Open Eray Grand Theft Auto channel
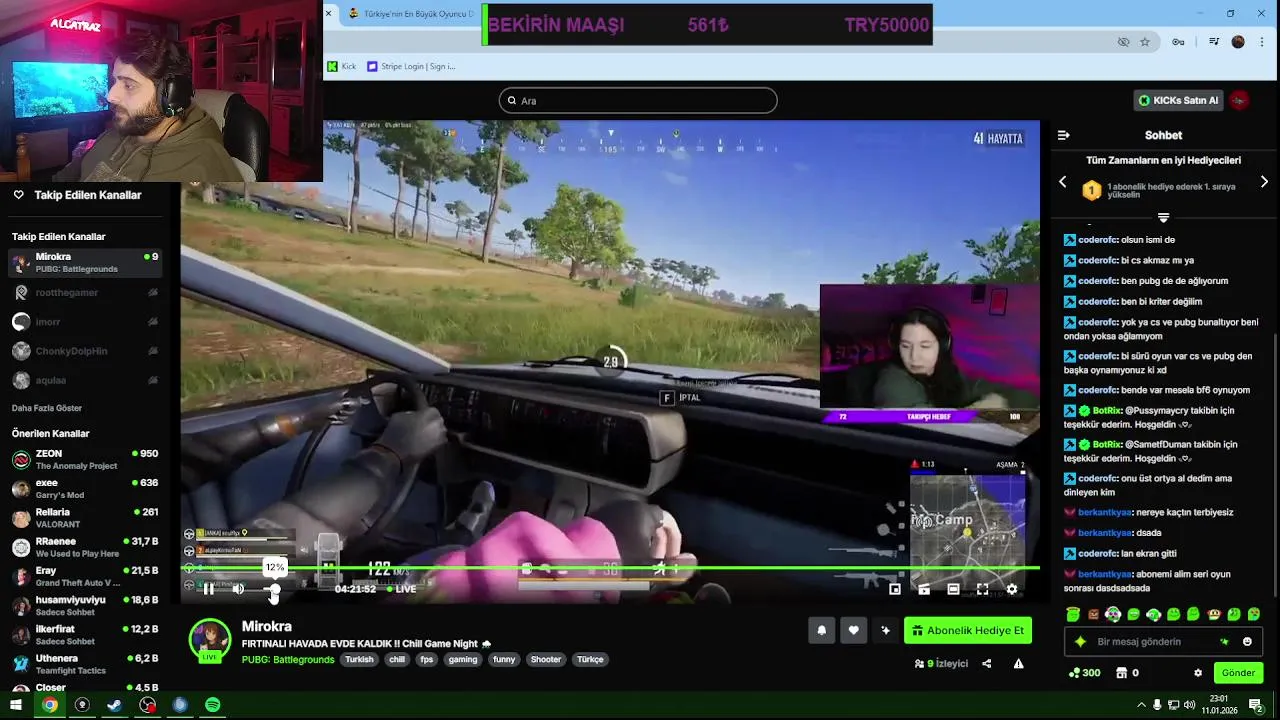The width and height of the screenshot is (1280, 720). click(85, 576)
